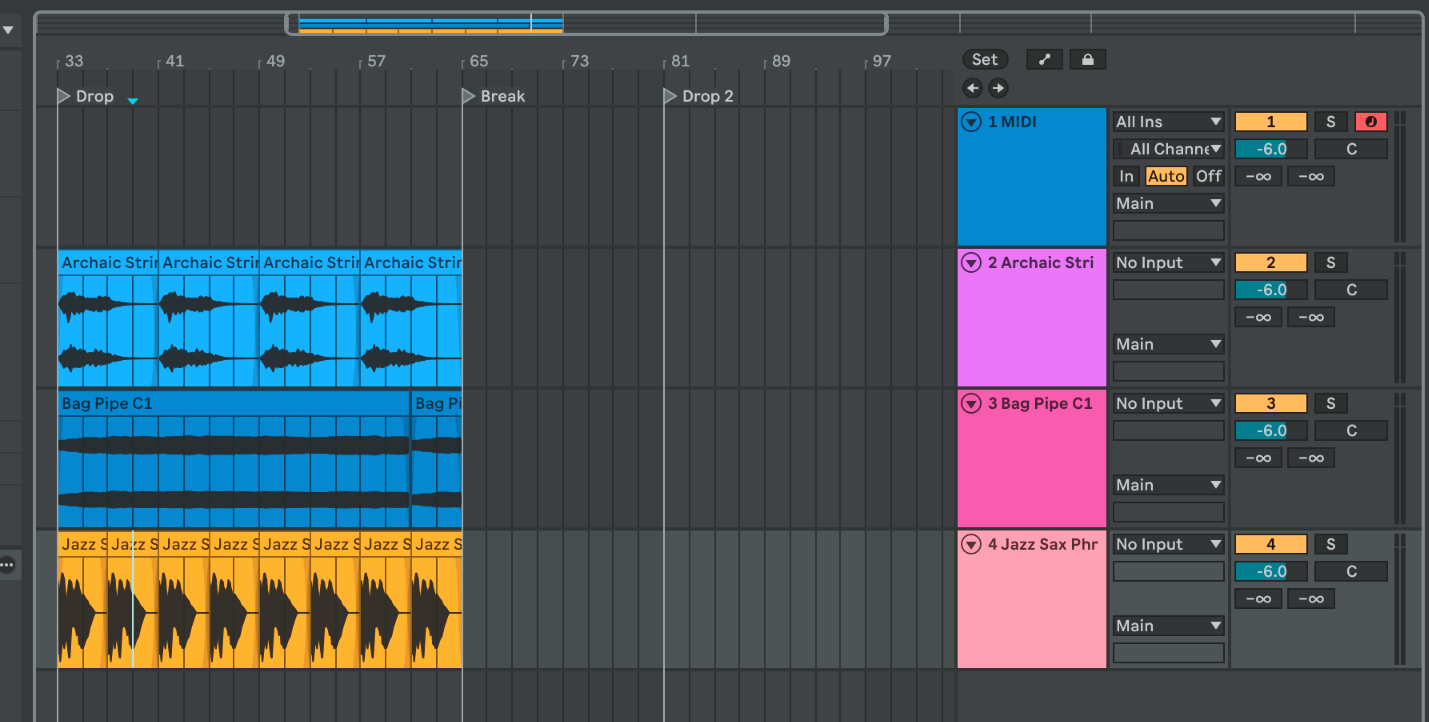Click the 1 MIDI track volume -6.0 slider
The height and width of the screenshot is (722, 1429).
click(x=1271, y=149)
